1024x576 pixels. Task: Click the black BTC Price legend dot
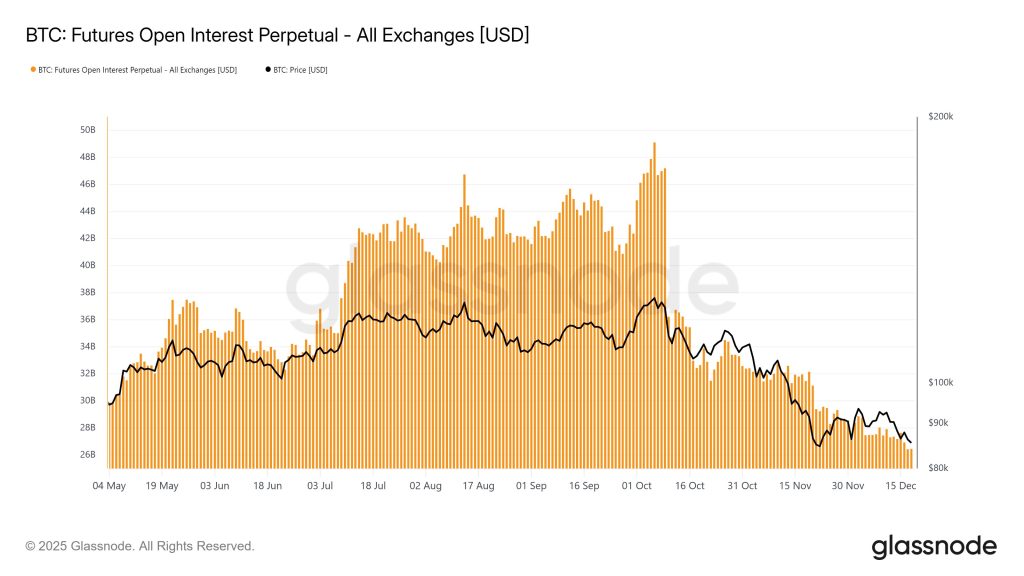click(267, 70)
